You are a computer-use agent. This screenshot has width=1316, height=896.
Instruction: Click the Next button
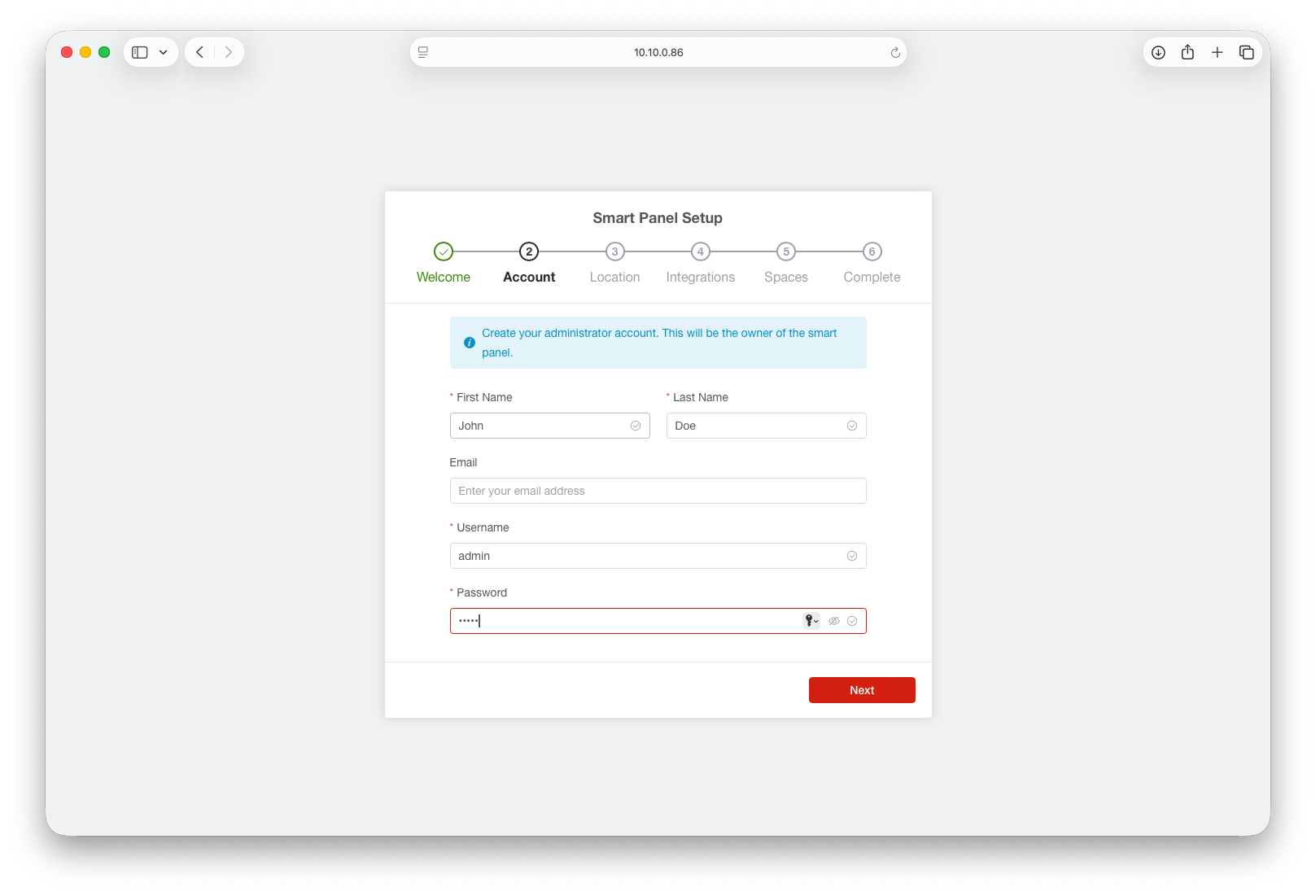click(x=862, y=689)
